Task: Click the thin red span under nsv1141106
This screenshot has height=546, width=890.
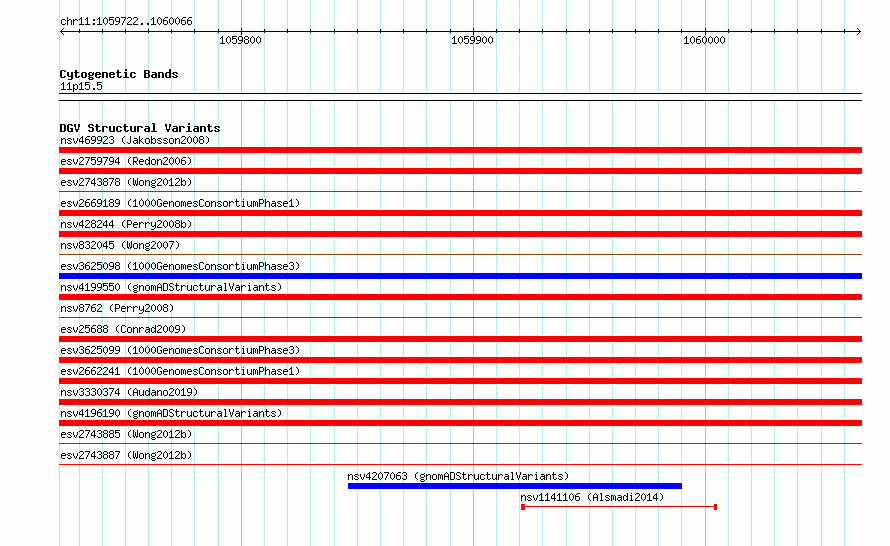Action: (619, 507)
